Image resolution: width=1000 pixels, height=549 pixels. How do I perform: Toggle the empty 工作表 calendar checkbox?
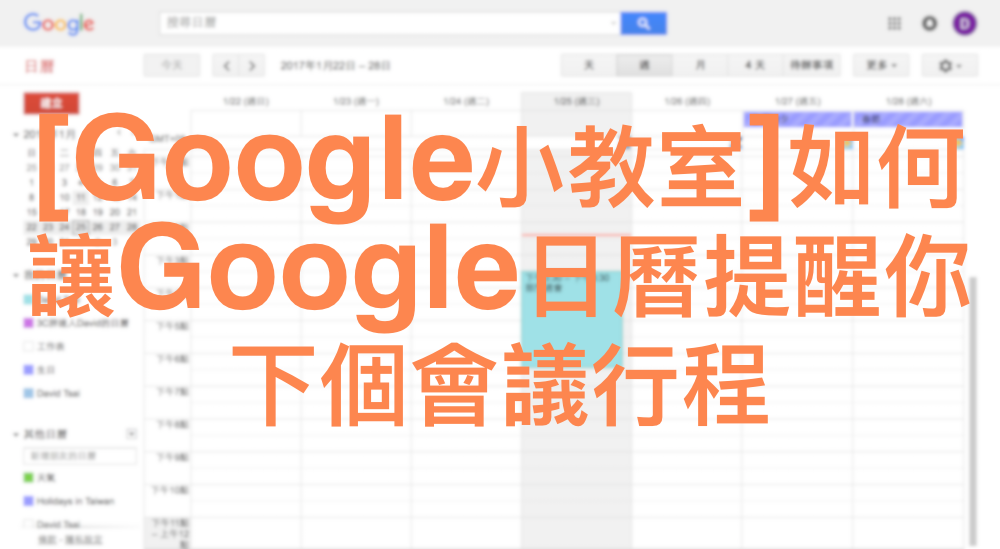coord(28,346)
